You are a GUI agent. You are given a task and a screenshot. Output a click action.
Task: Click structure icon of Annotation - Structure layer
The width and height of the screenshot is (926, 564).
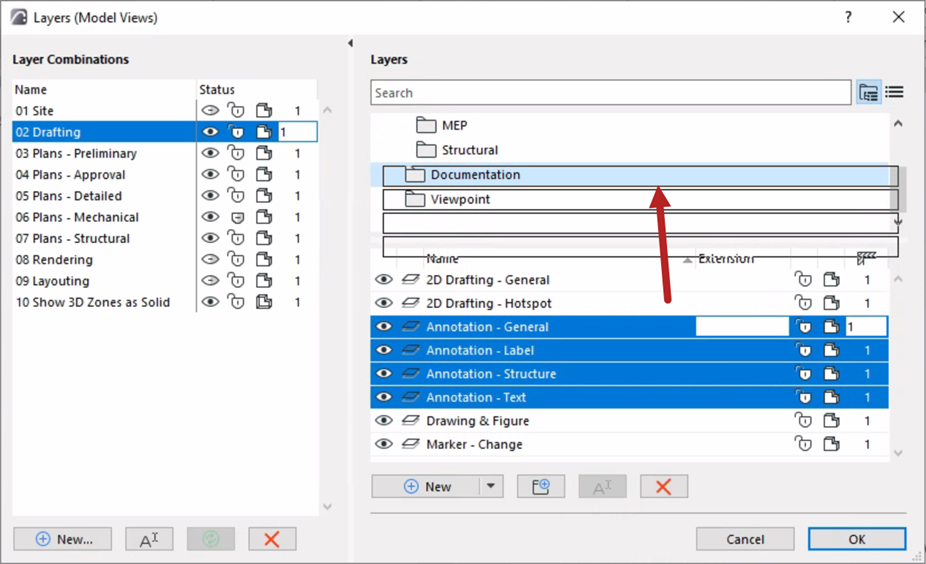(x=832, y=374)
